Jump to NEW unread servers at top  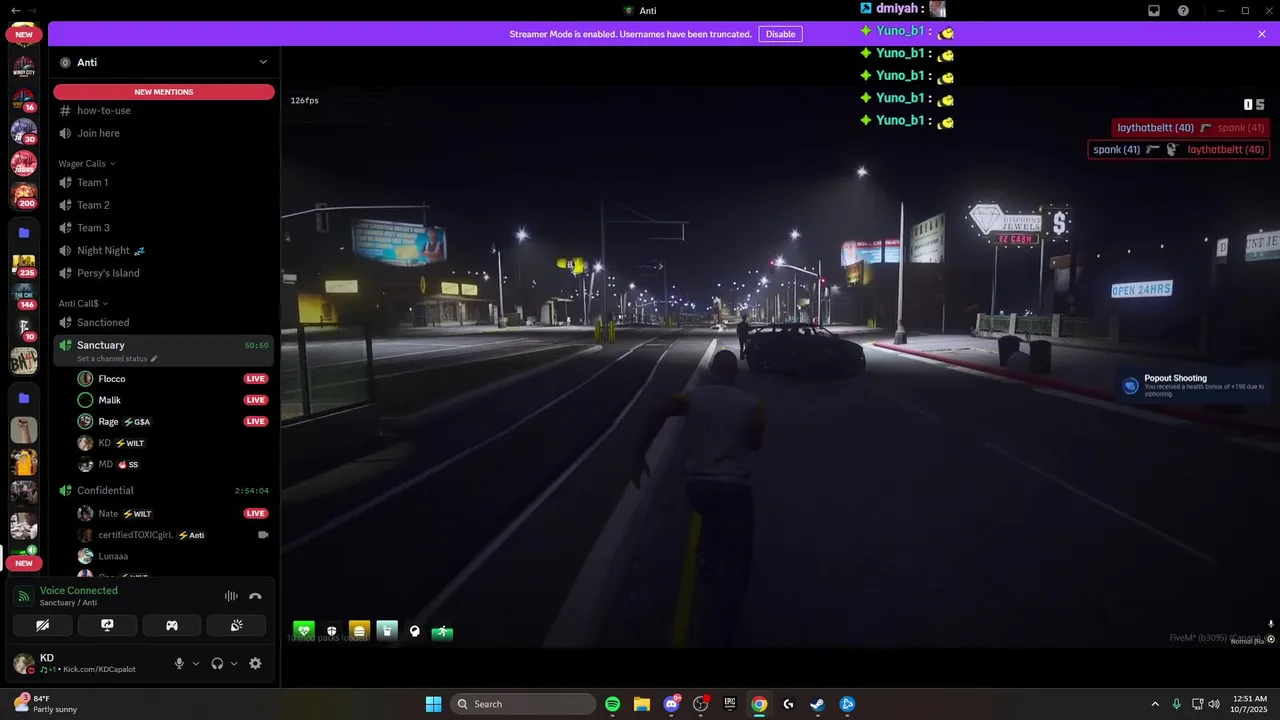24,34
